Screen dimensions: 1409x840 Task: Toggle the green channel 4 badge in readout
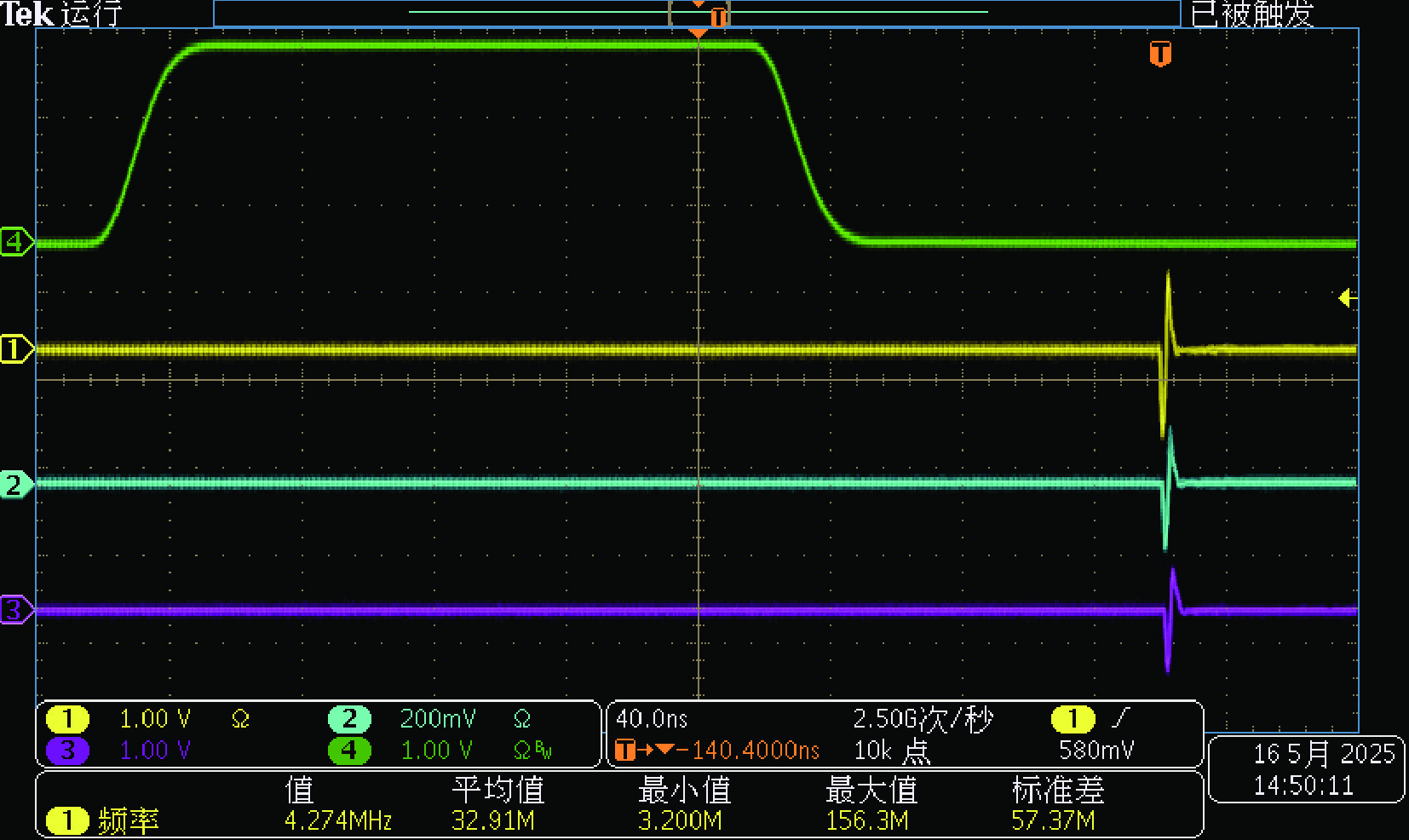(x=349, y=751)
